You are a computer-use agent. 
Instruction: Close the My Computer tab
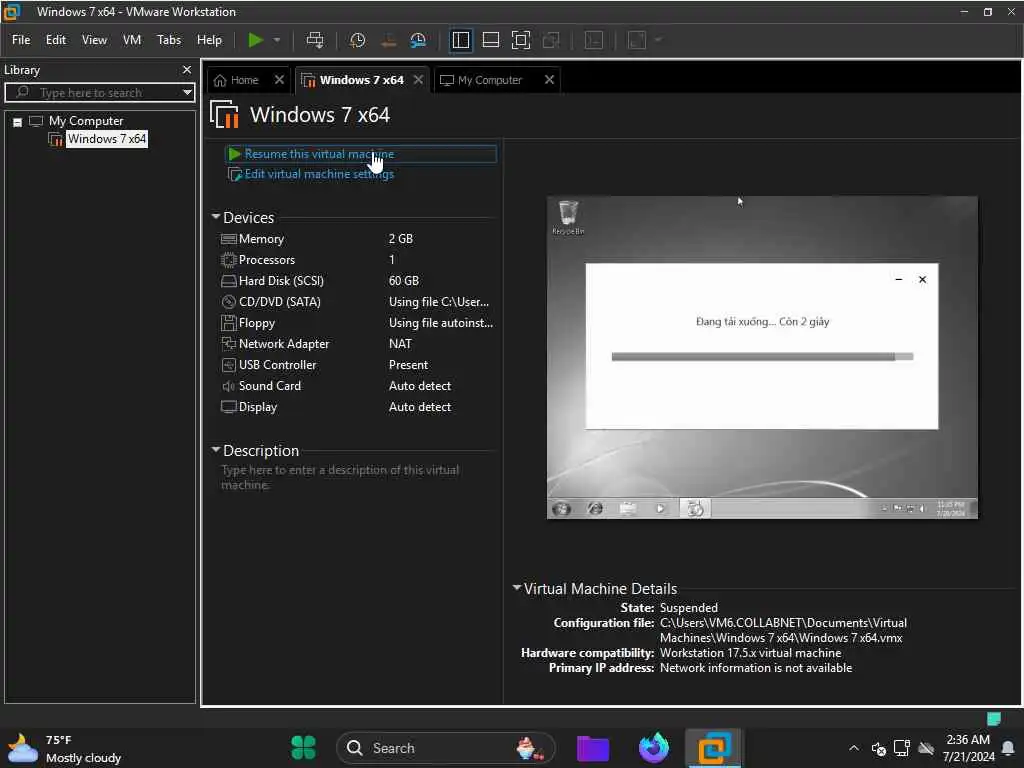549,79
